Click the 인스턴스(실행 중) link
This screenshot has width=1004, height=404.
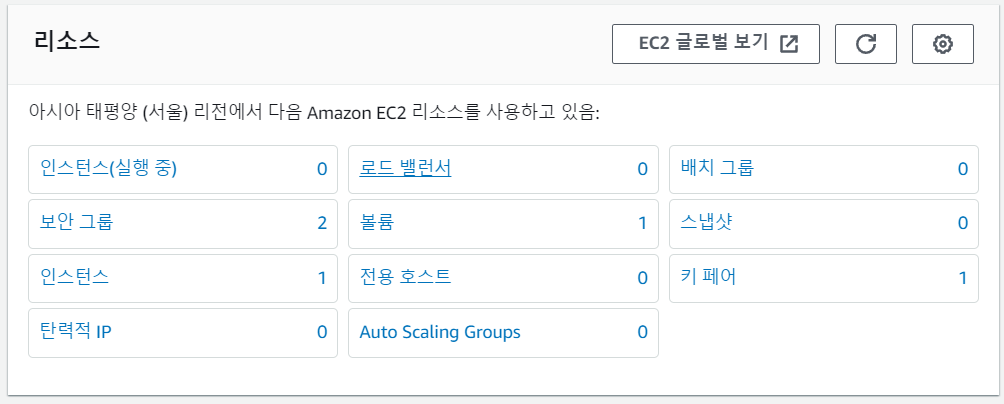(x=109, y=168)
